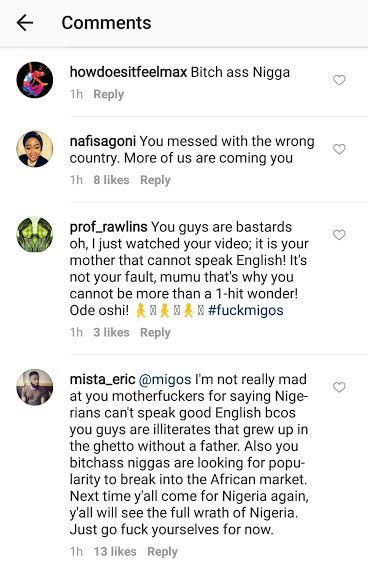Open mista_eric's profile picture
The height and width of the screenshot is (571, 368).
coord(35,387)
